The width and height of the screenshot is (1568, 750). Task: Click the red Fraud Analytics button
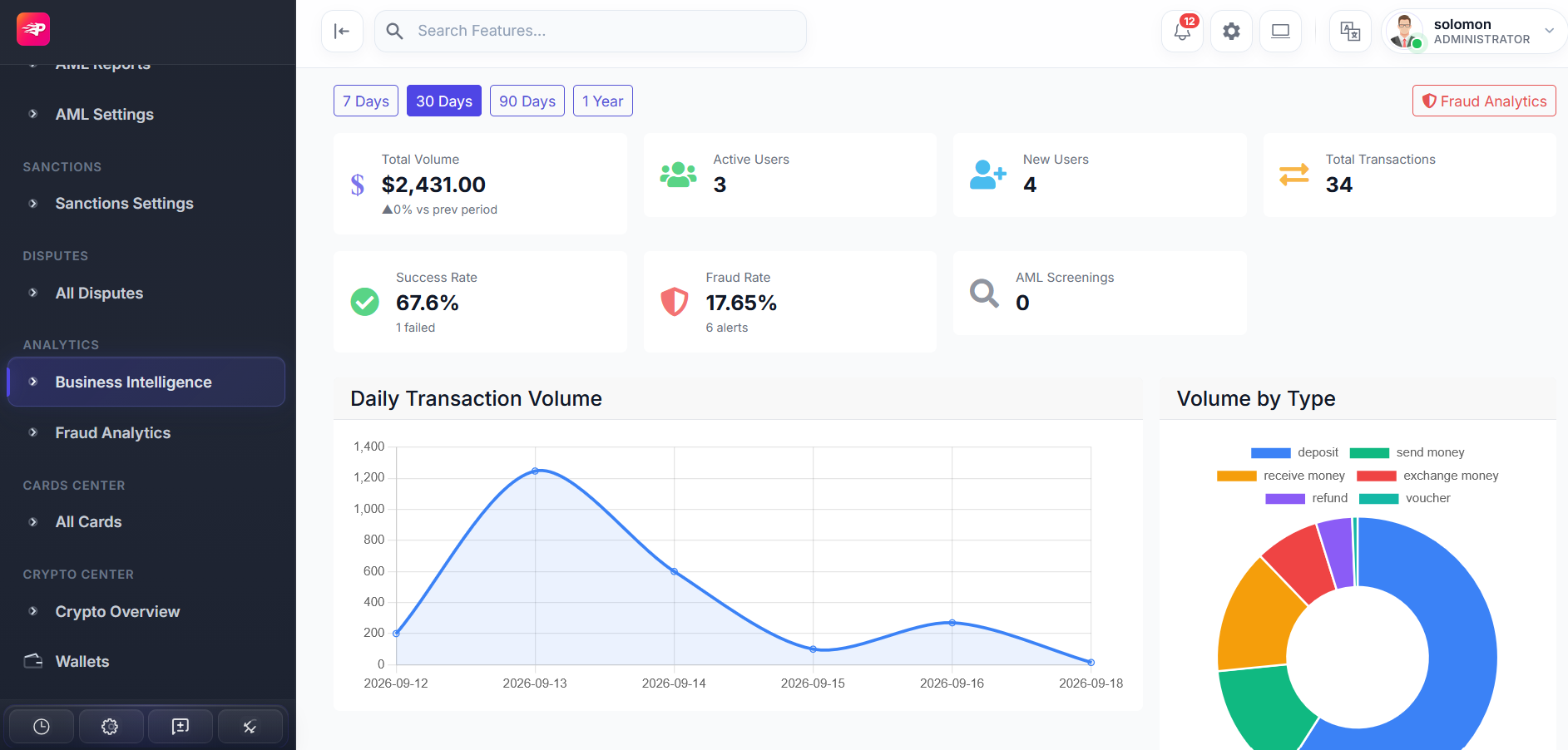1484,101
